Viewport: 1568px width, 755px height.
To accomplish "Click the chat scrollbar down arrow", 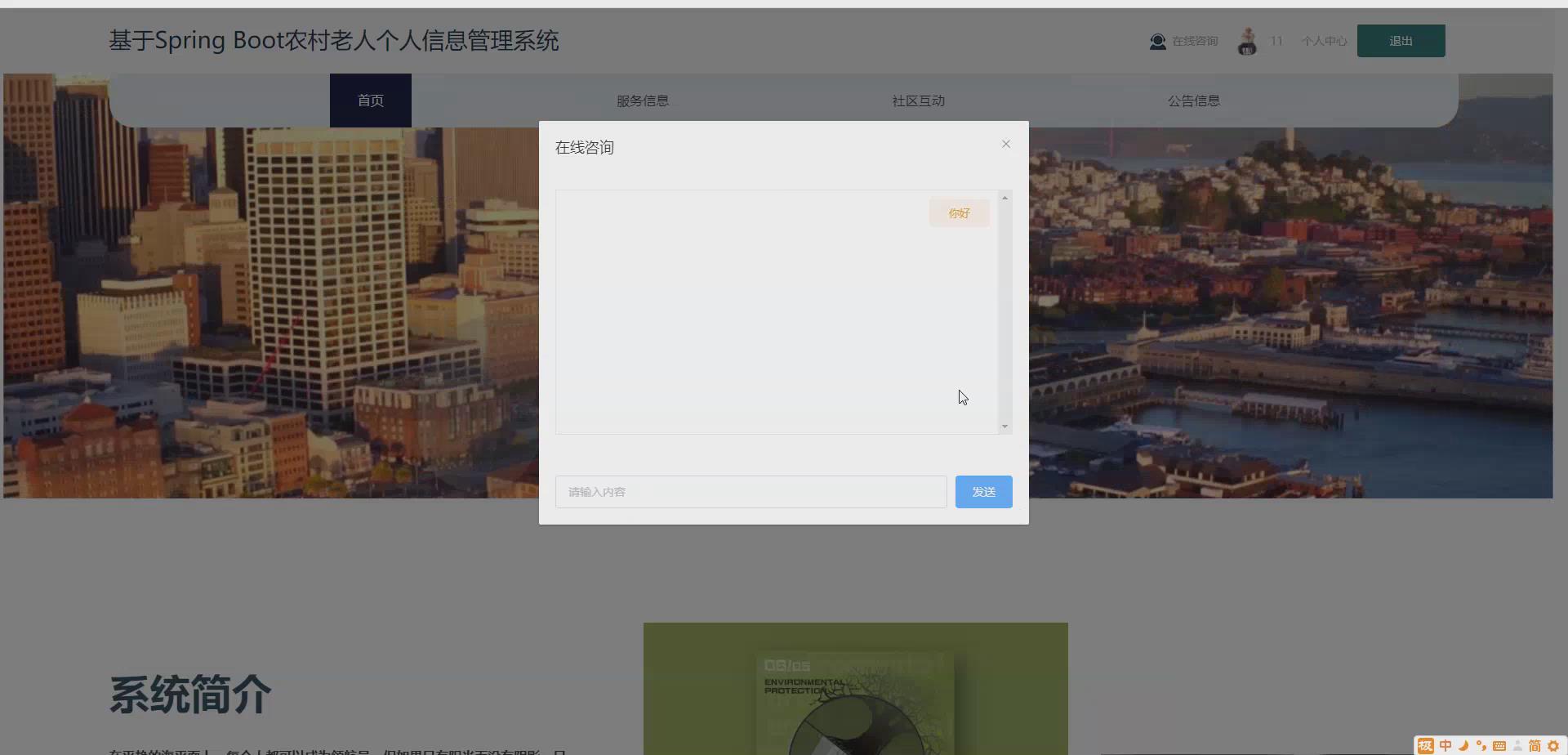I will [x=1005, y=425].
